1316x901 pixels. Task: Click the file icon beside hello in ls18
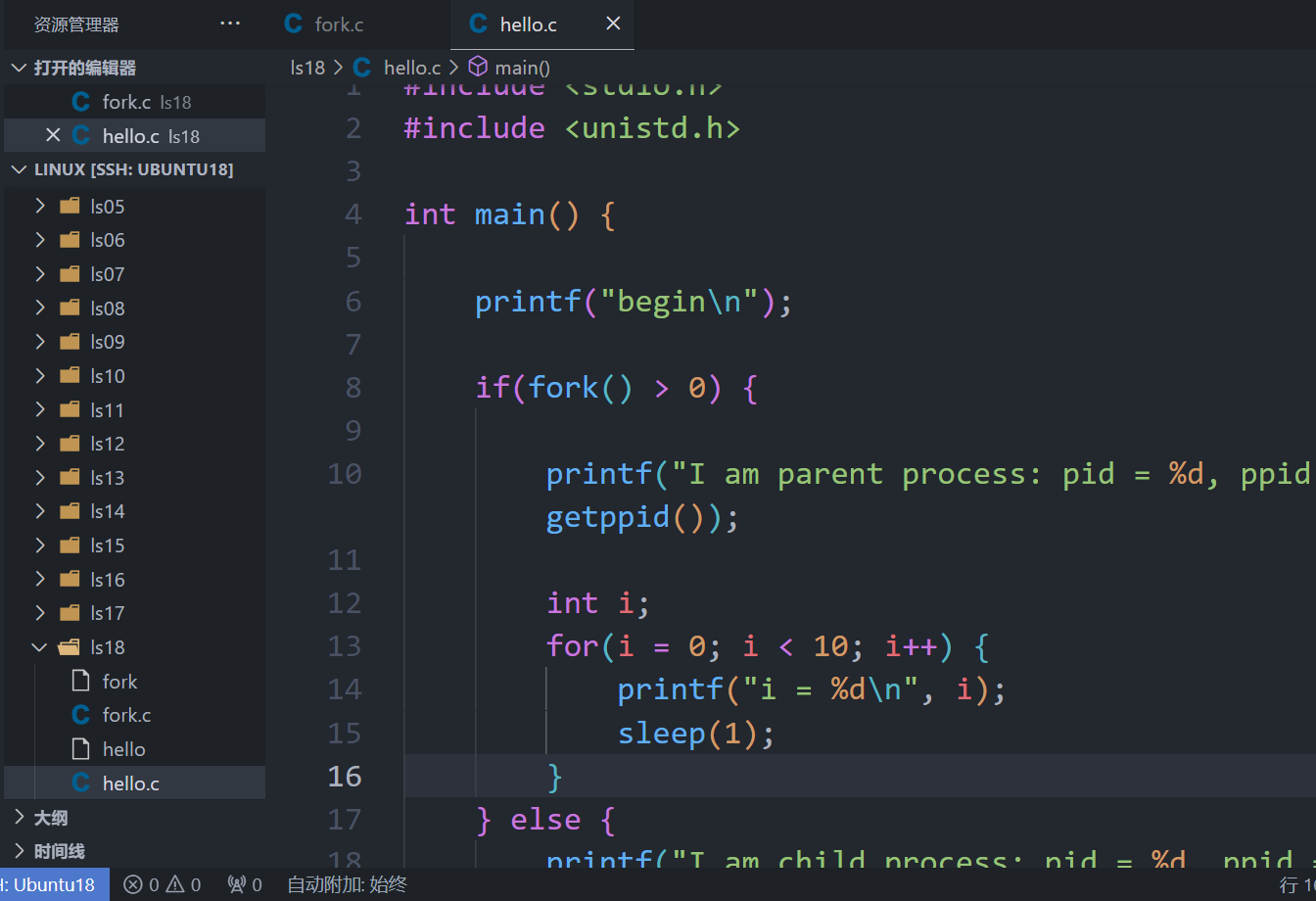pyautogui.click(x=82, y=749)
